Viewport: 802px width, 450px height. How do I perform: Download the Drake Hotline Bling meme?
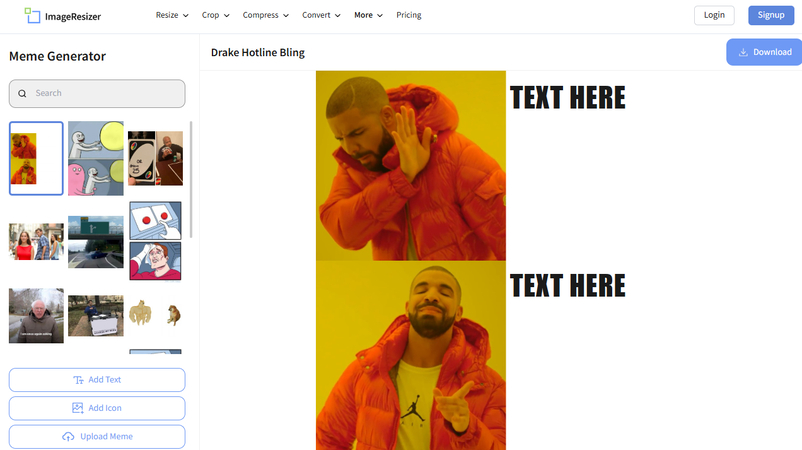click(764, 52)
